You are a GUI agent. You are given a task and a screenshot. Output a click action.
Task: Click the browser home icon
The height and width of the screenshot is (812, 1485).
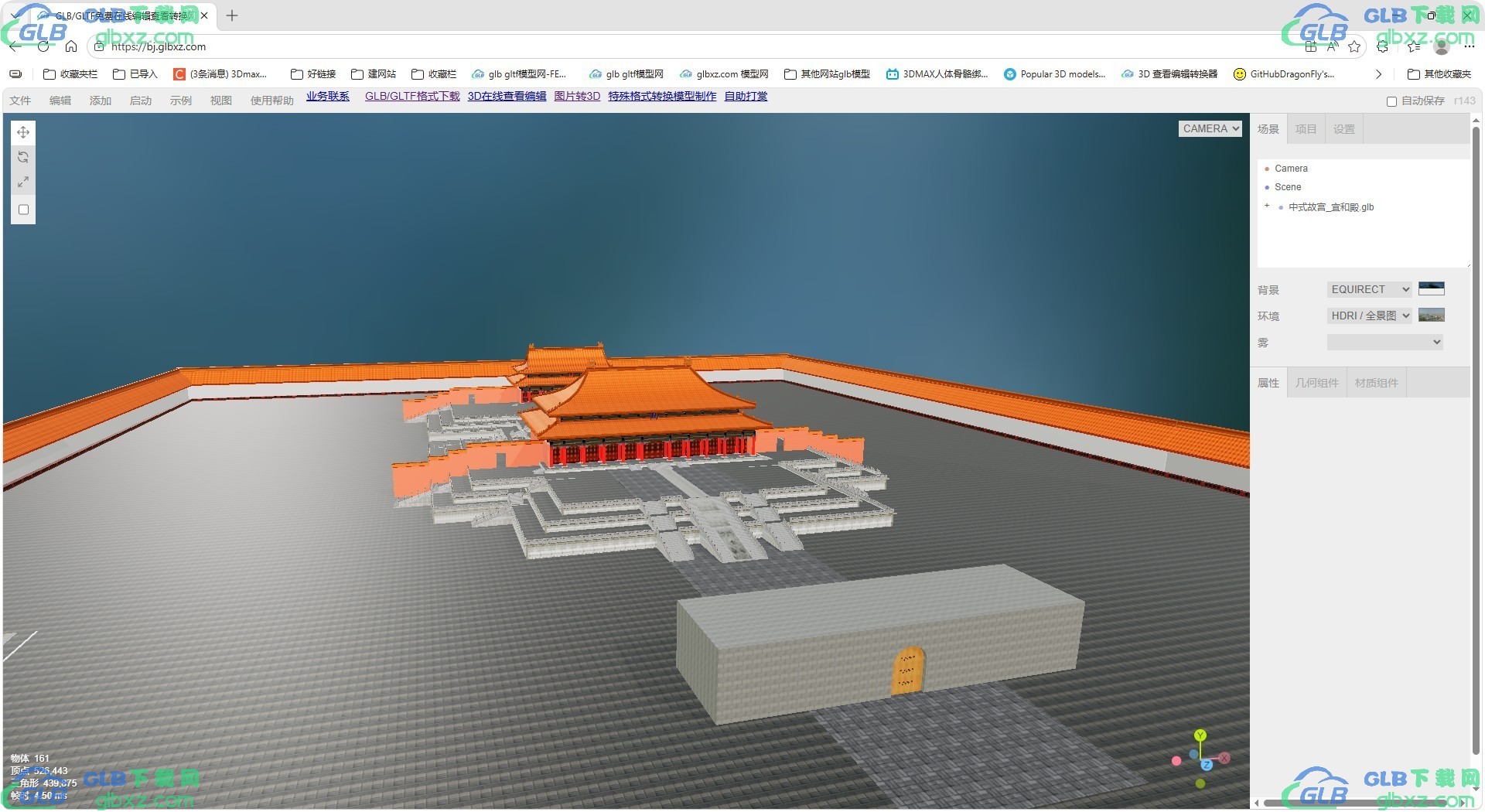71,46
